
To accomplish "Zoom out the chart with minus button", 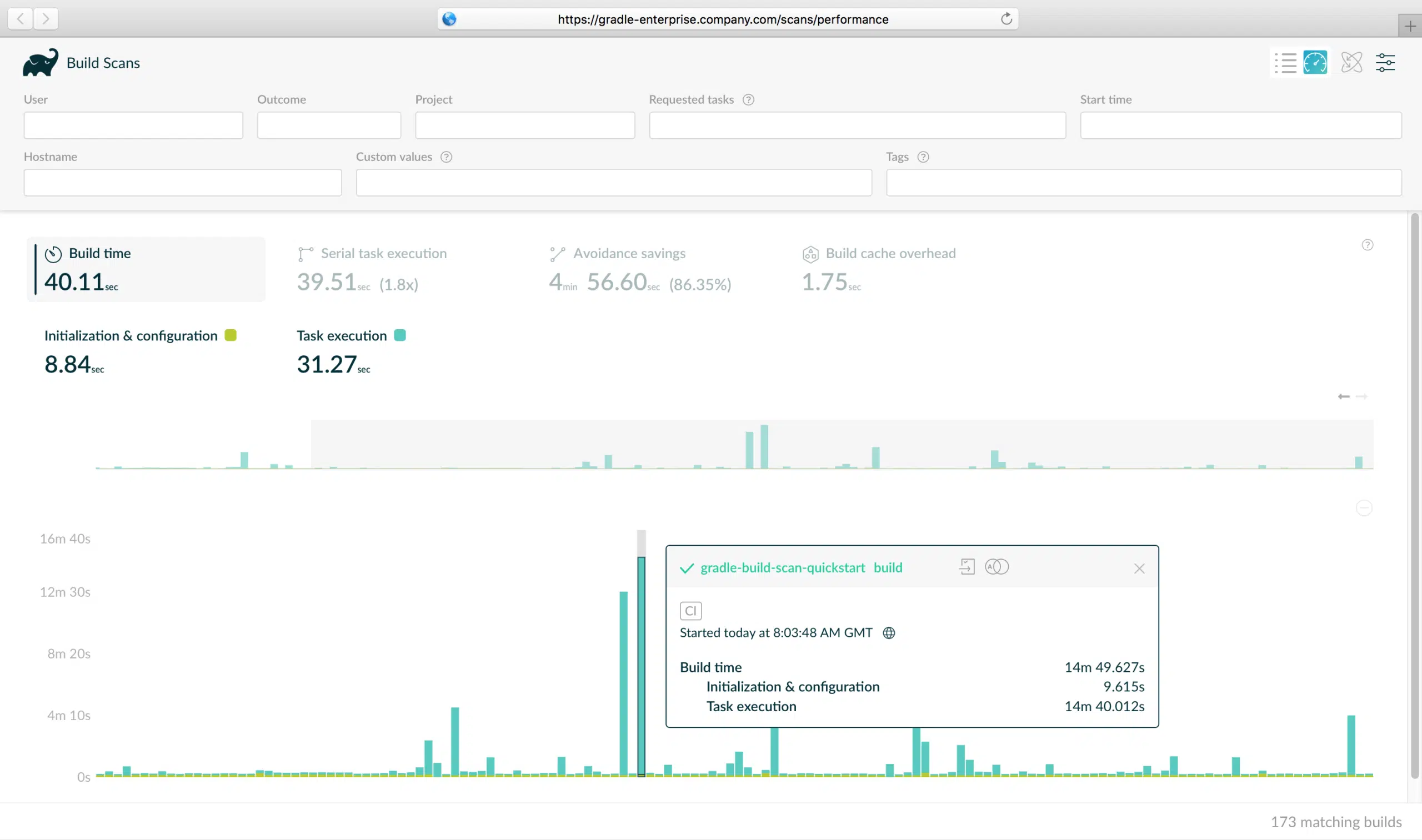I will [1364, 508].
